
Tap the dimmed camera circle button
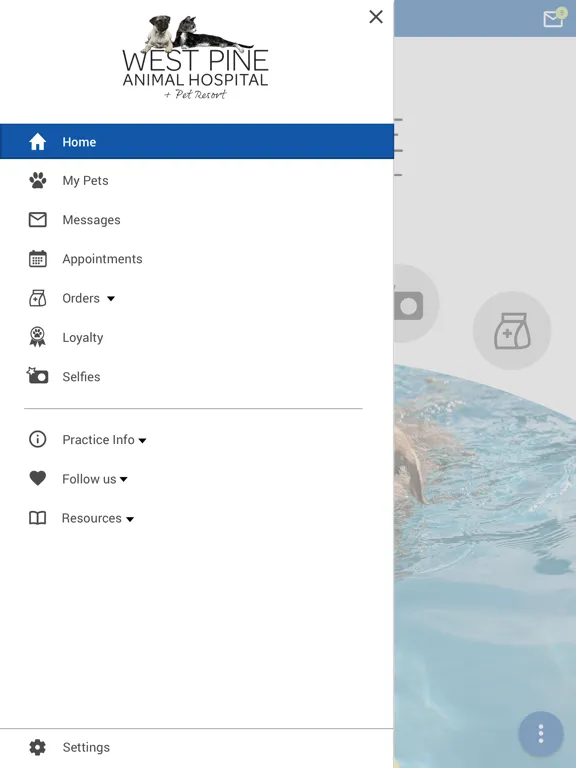point(415,304)
